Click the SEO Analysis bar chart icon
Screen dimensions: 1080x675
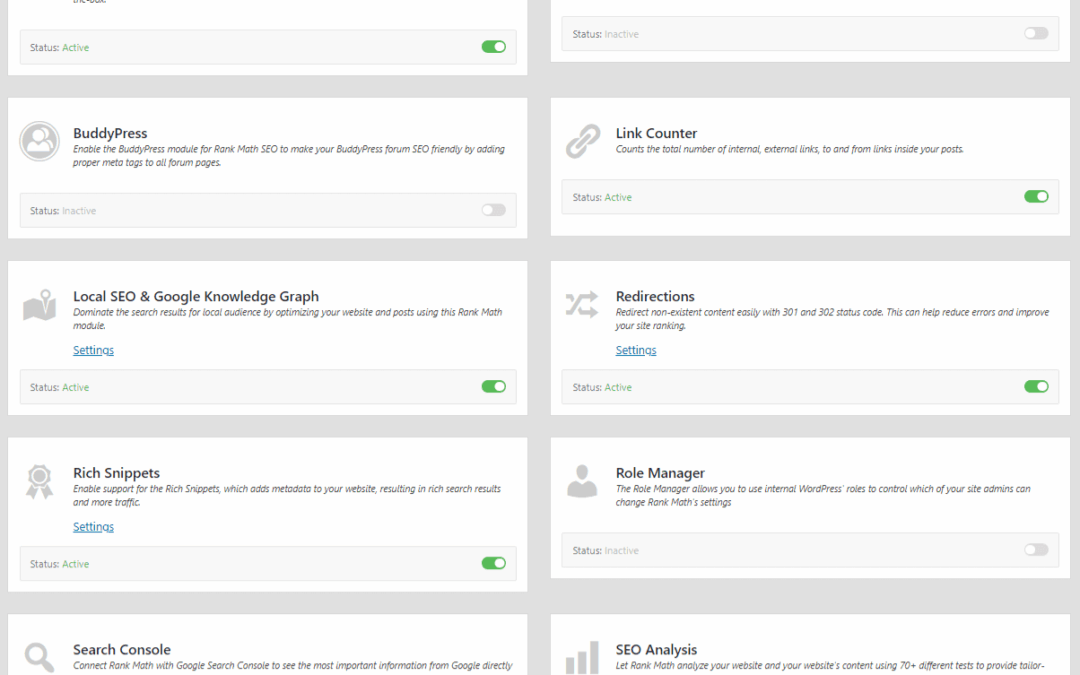(582, 657)
